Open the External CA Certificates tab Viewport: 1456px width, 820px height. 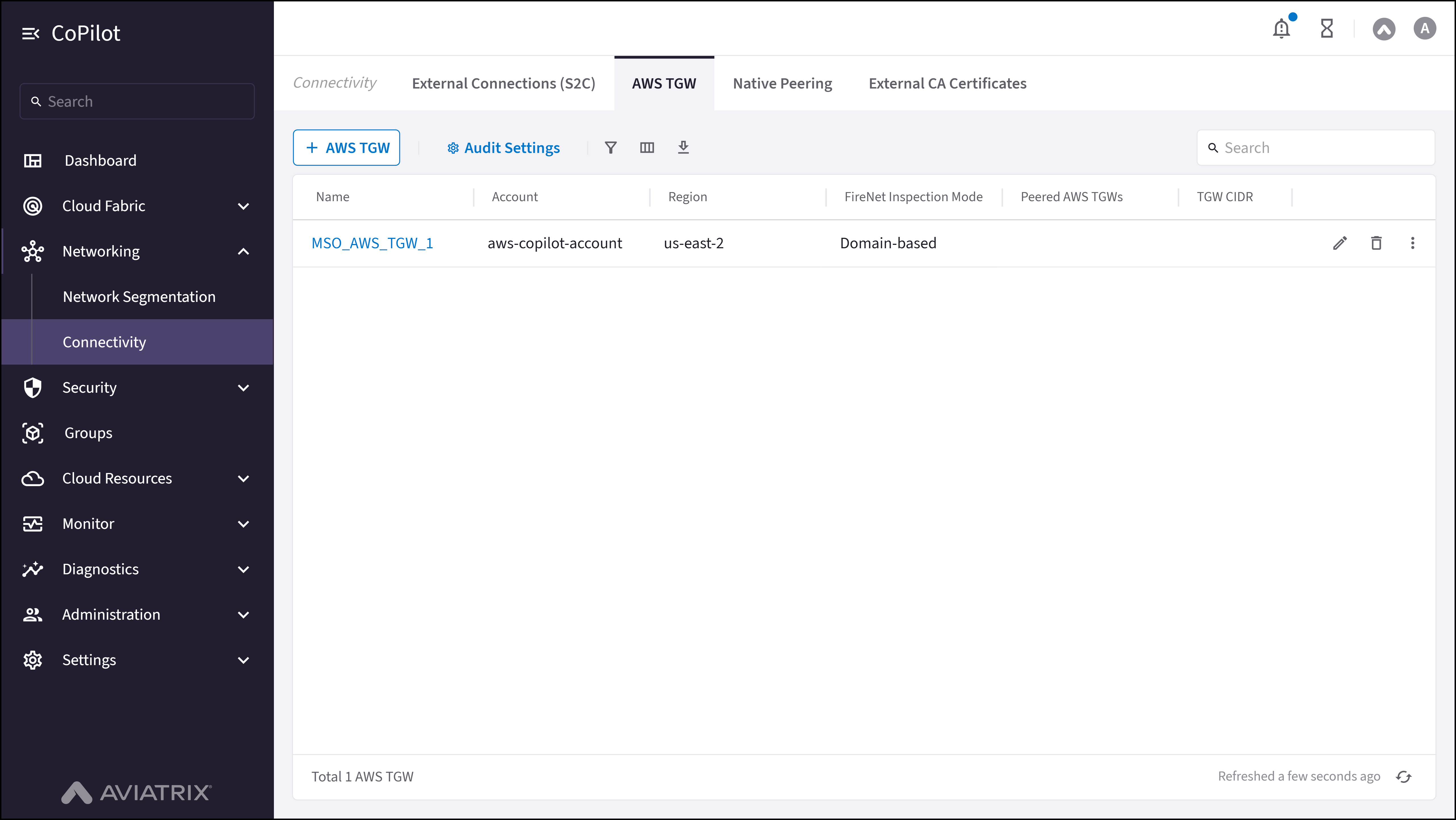tap(947, 83)
